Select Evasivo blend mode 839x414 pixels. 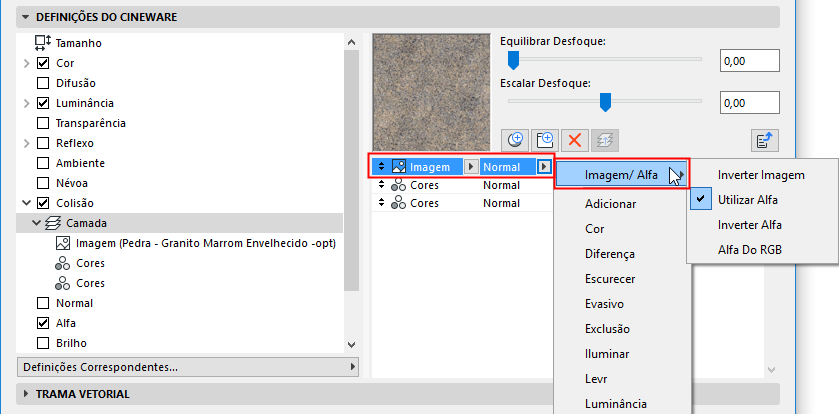(x=604, y=304)
